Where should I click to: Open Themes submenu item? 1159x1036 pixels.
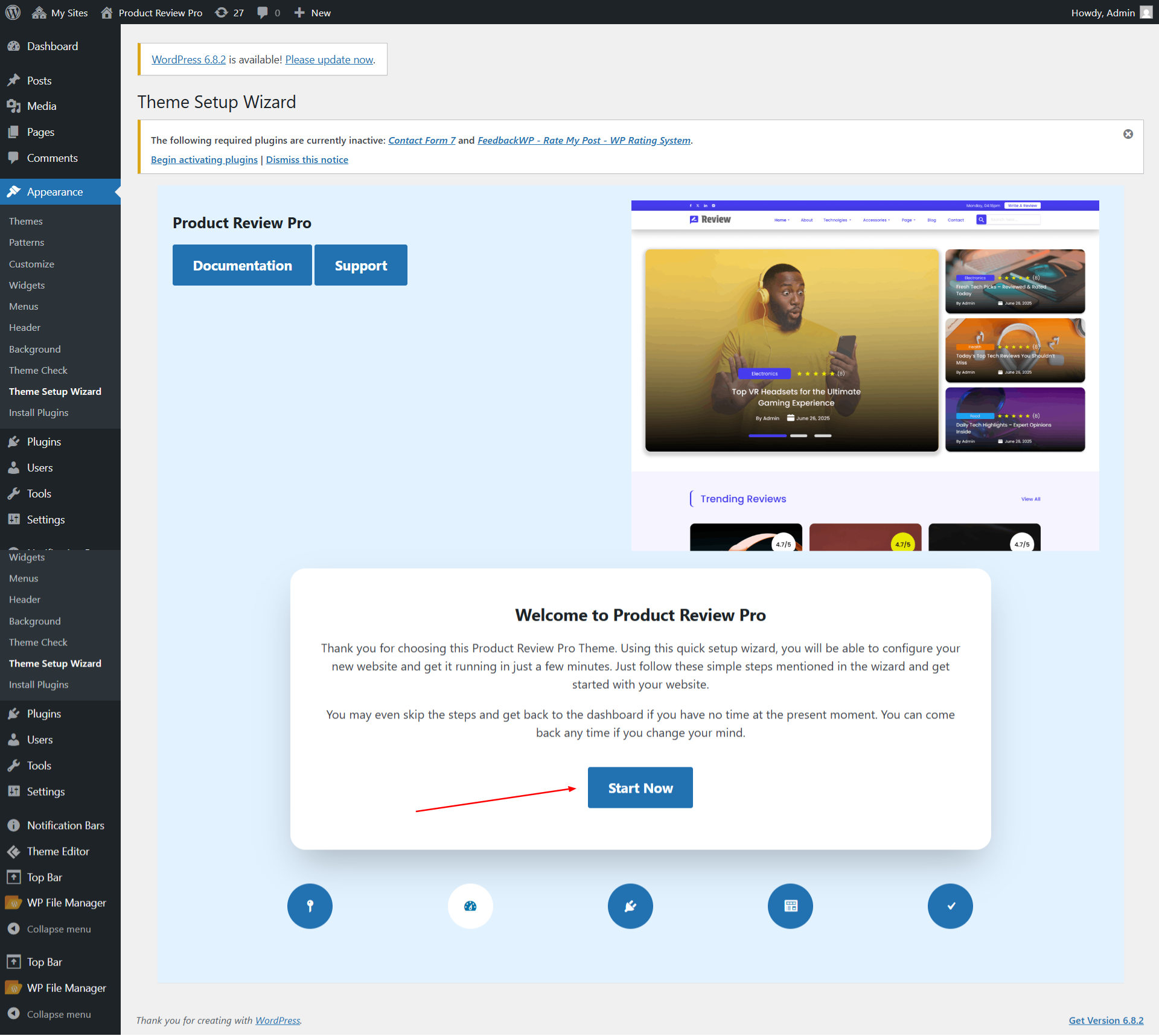click(26, 222)
